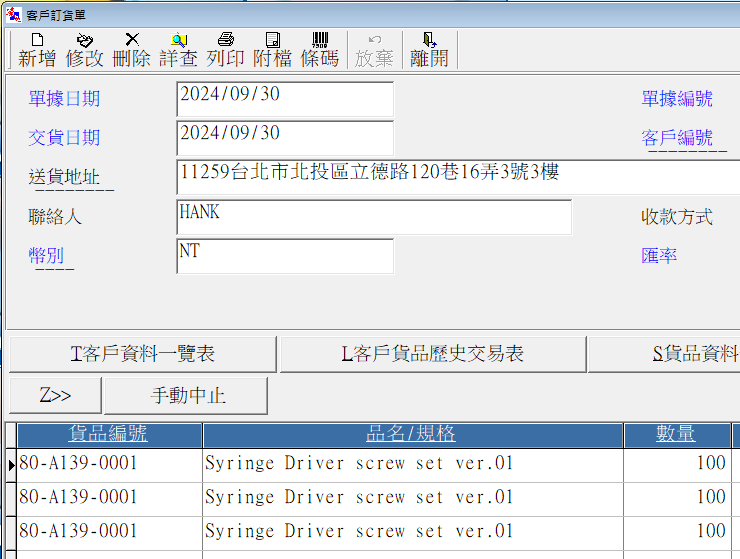
Task: Click the 離開 (Exit) toolbar icon
Action: (x=429, y=49)
